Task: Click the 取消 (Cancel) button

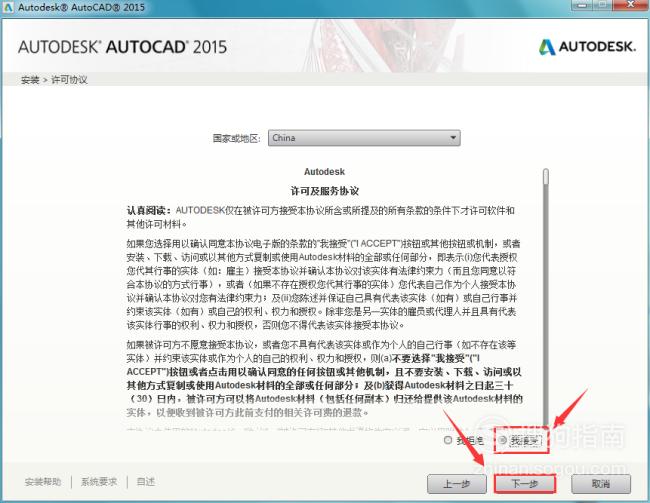Action: coord(601,484)
